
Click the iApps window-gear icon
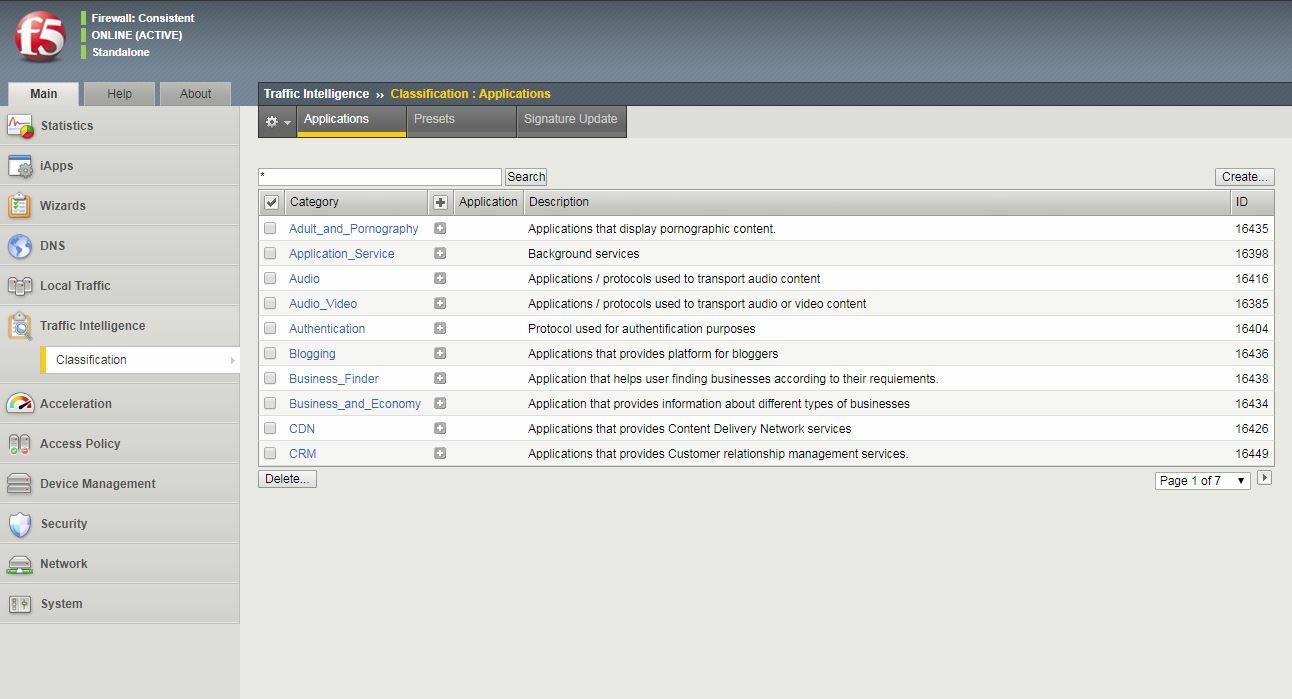20,166
